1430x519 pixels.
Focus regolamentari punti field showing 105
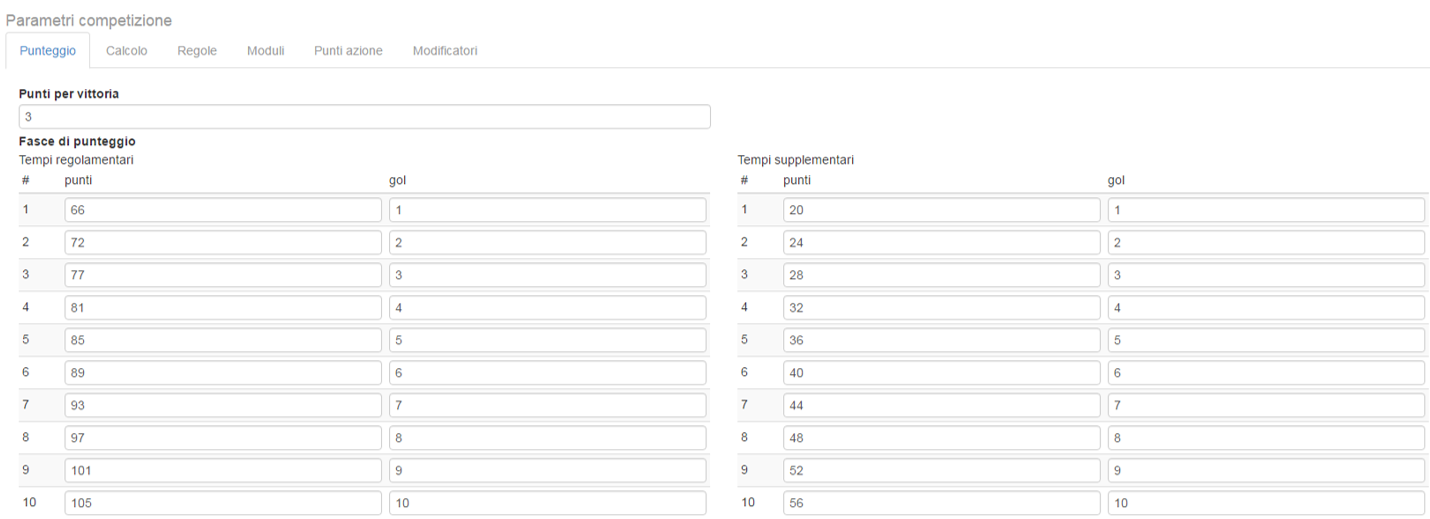(x=223, y=503)
